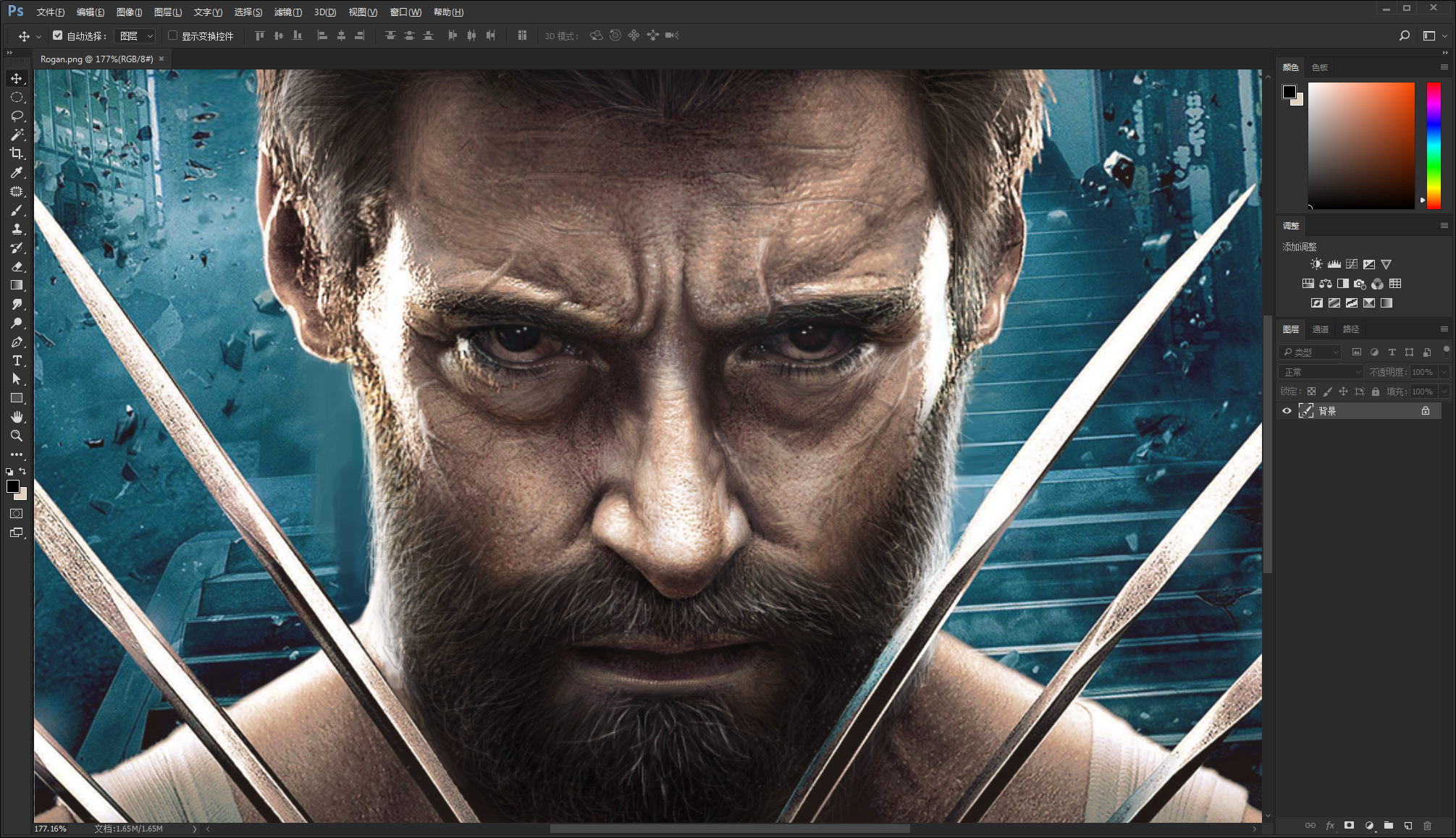
Task: Select the Path Selection arrow tool
Action: pyautogui.click(x=17, y=379)
